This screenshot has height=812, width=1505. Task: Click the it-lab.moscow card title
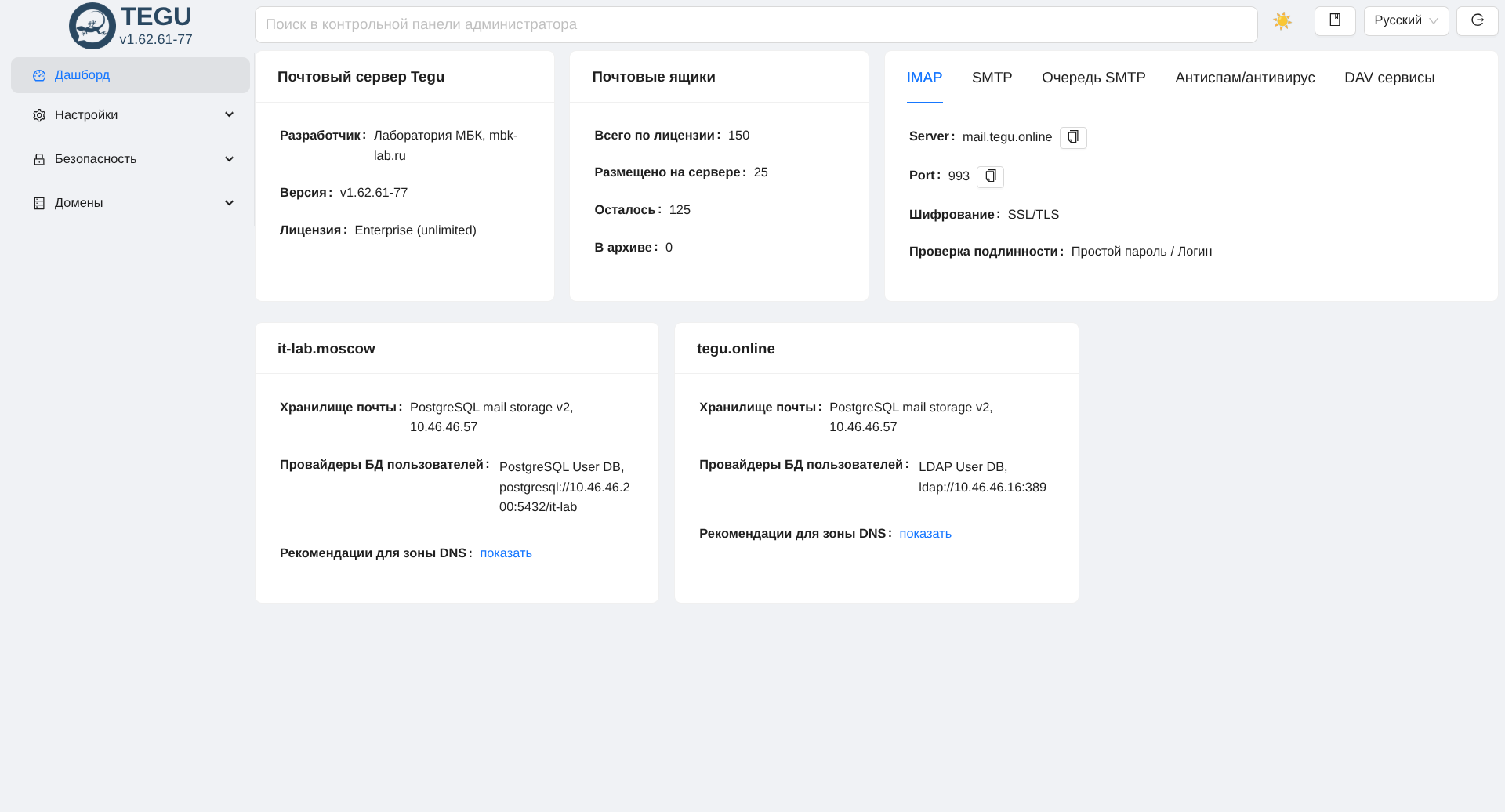click(326, 349)
